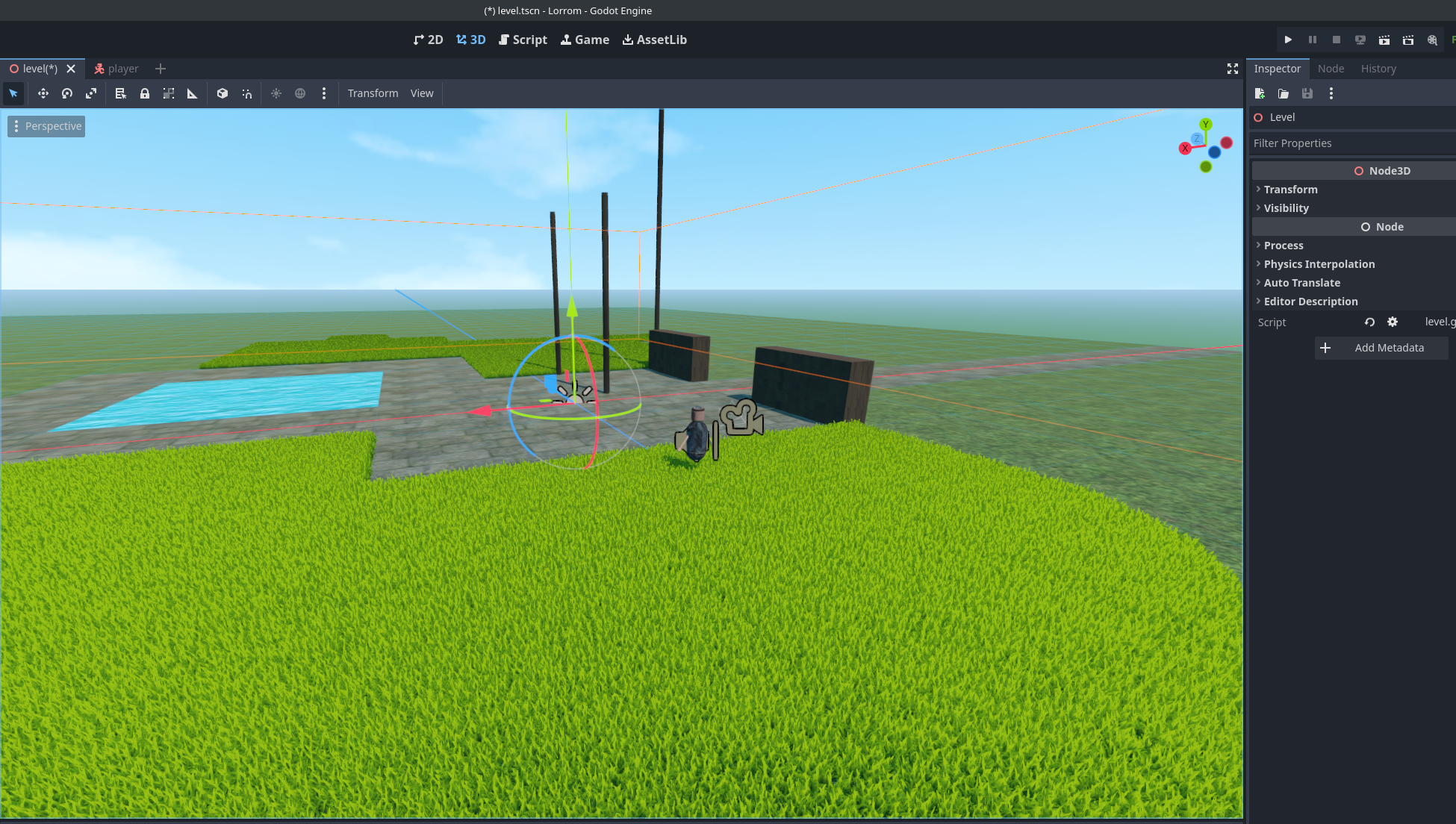
Task: Save the currently edited resource
Action: pyautogui.click(x=1307, y=93)
